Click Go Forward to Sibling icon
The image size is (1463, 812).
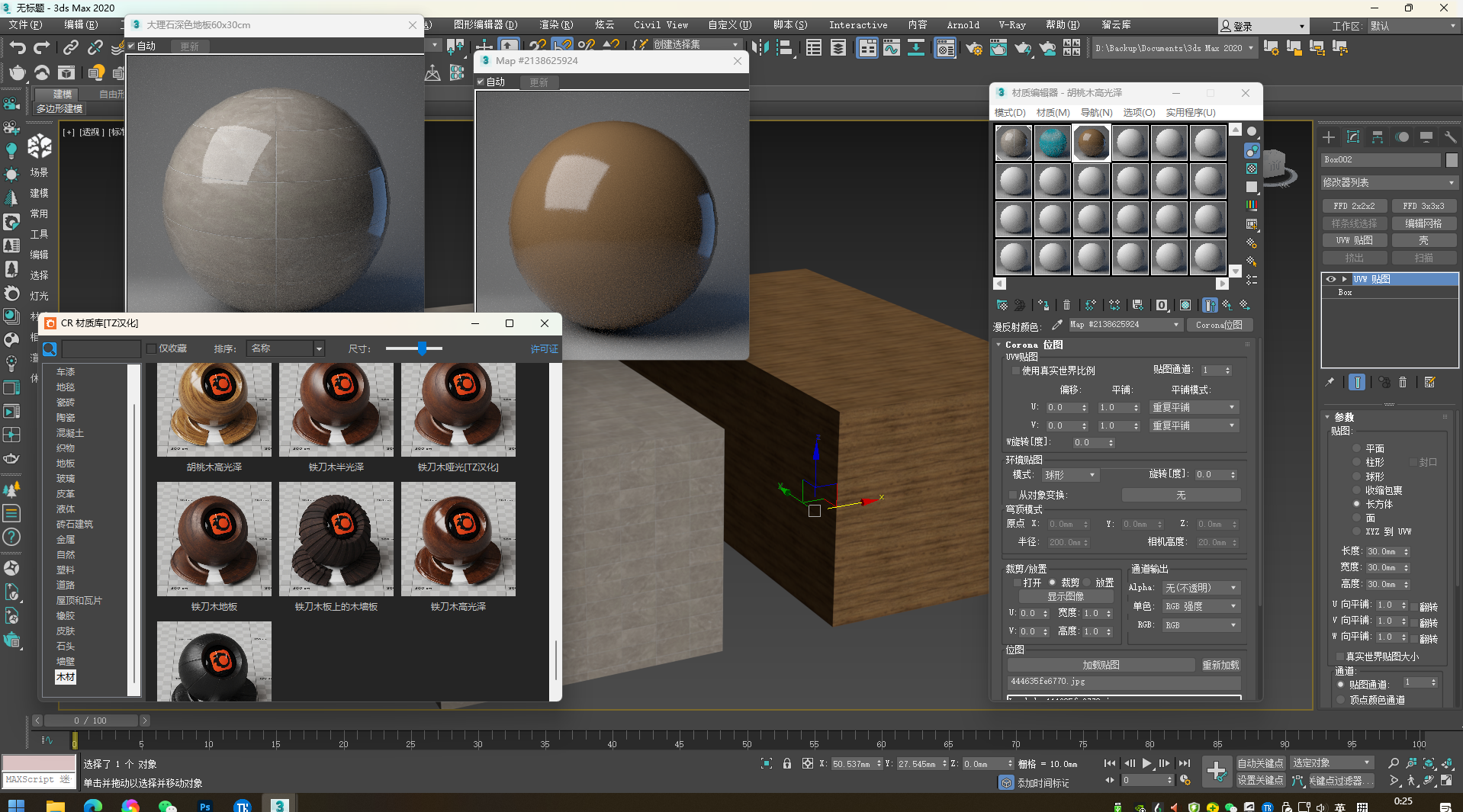click(1244, 305)
